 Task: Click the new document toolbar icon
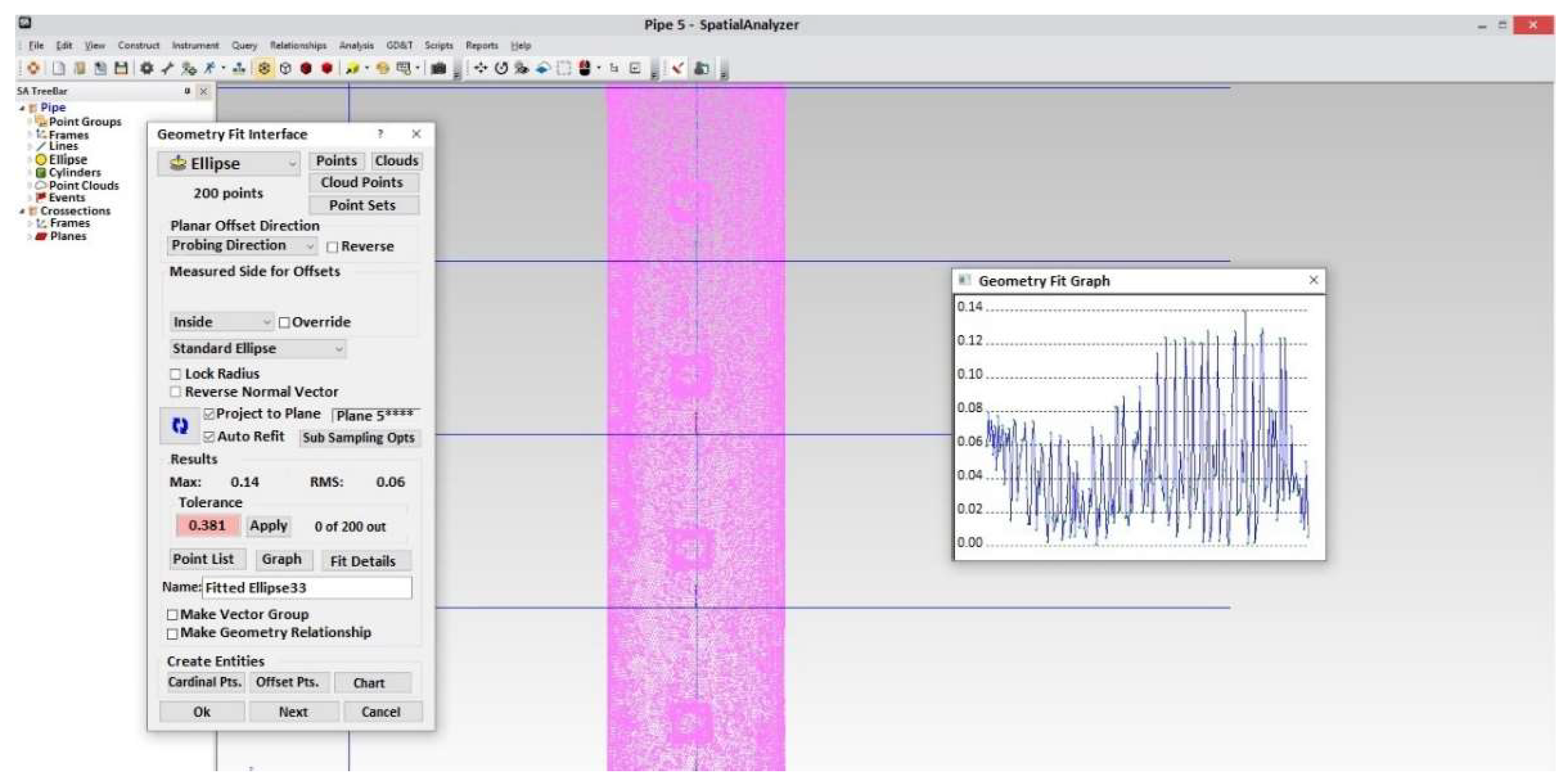click(58, 68)
